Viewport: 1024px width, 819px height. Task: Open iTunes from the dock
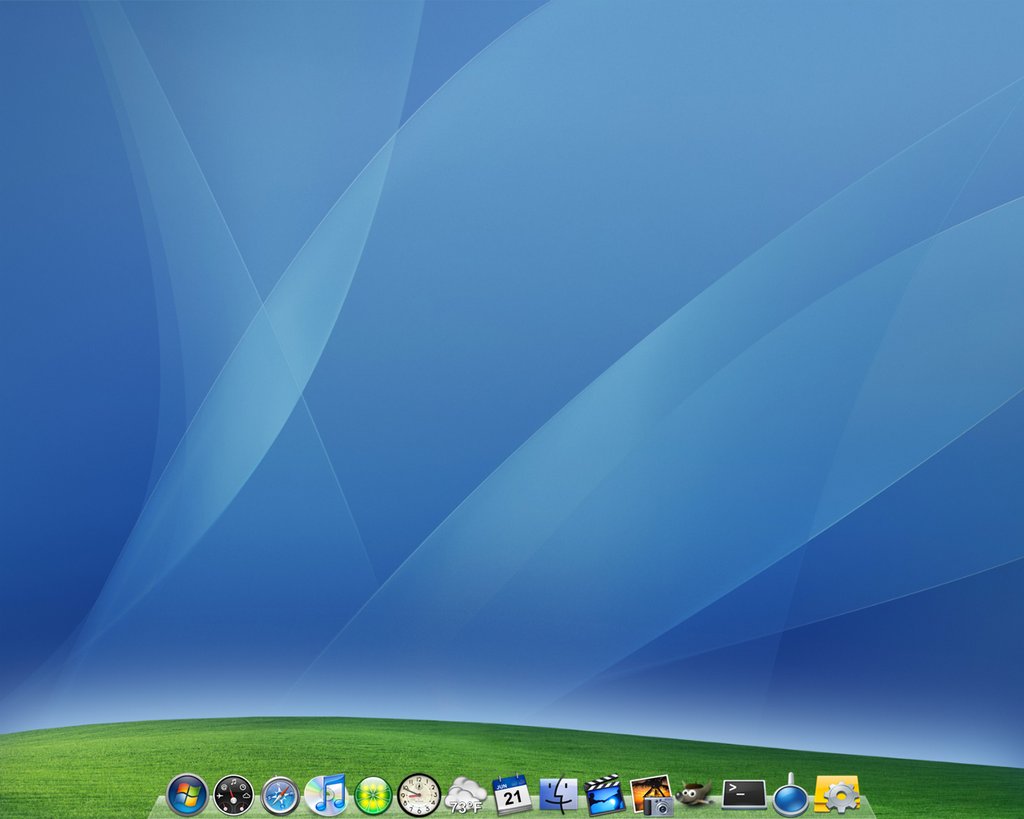(x=326, y=795)
